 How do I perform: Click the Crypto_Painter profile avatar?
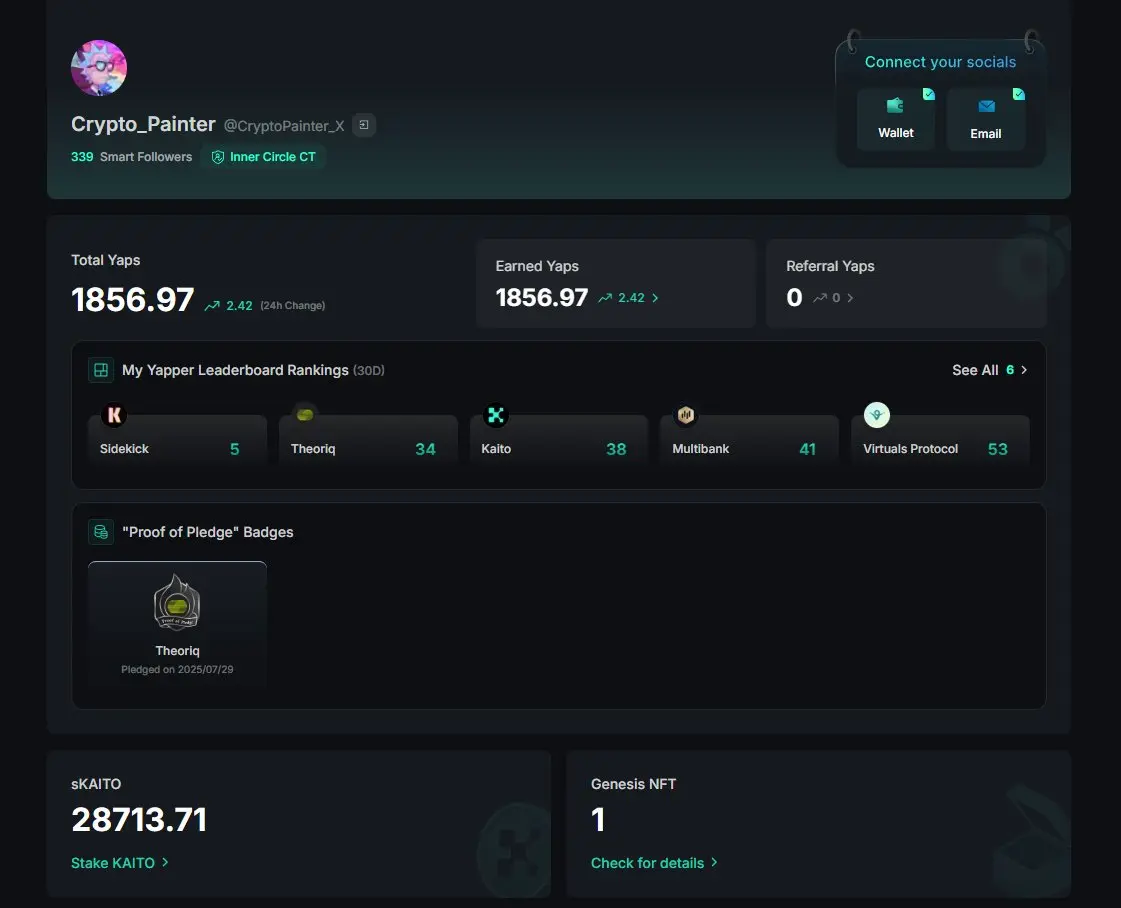tap(99, 68)
